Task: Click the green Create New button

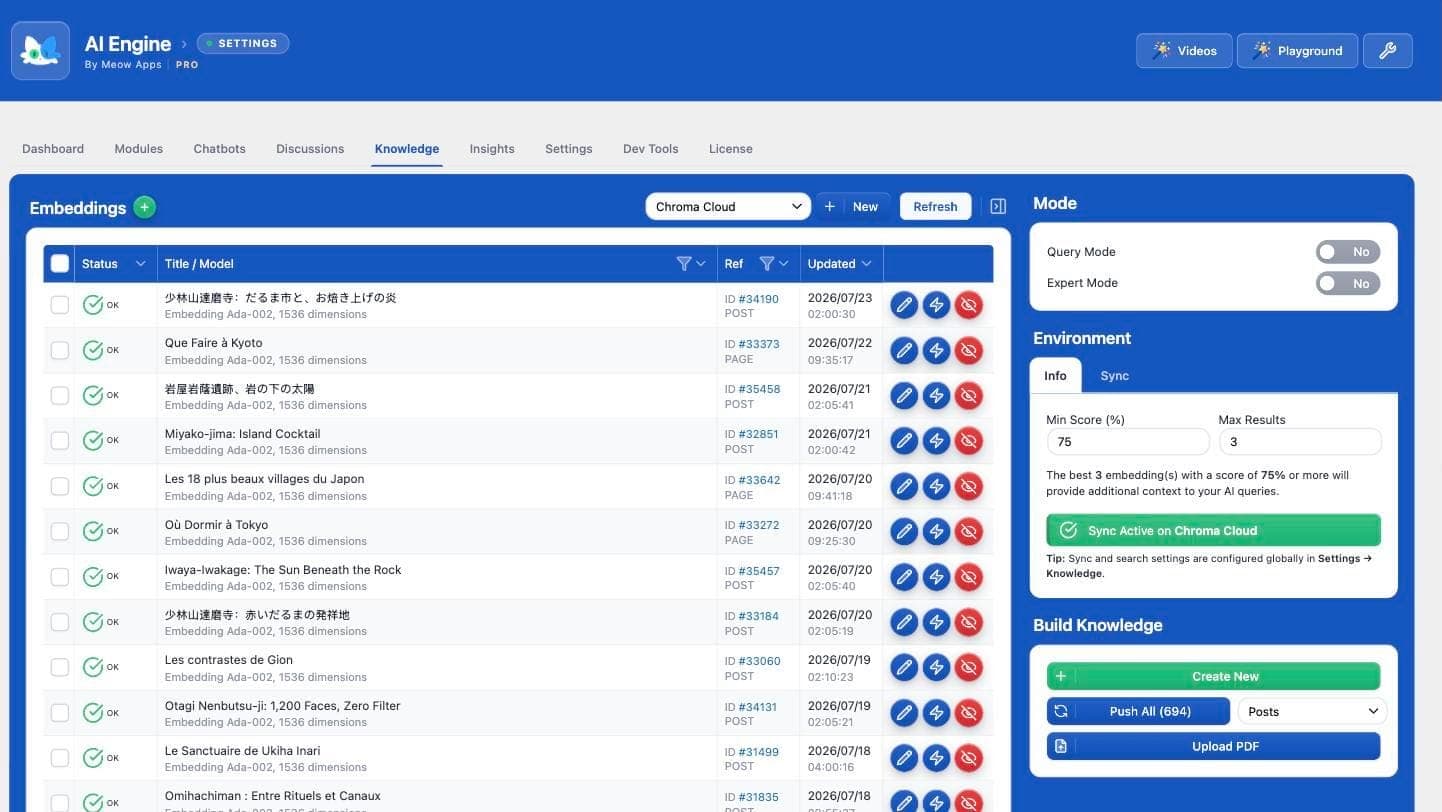Action: (x=1213, y=676)
